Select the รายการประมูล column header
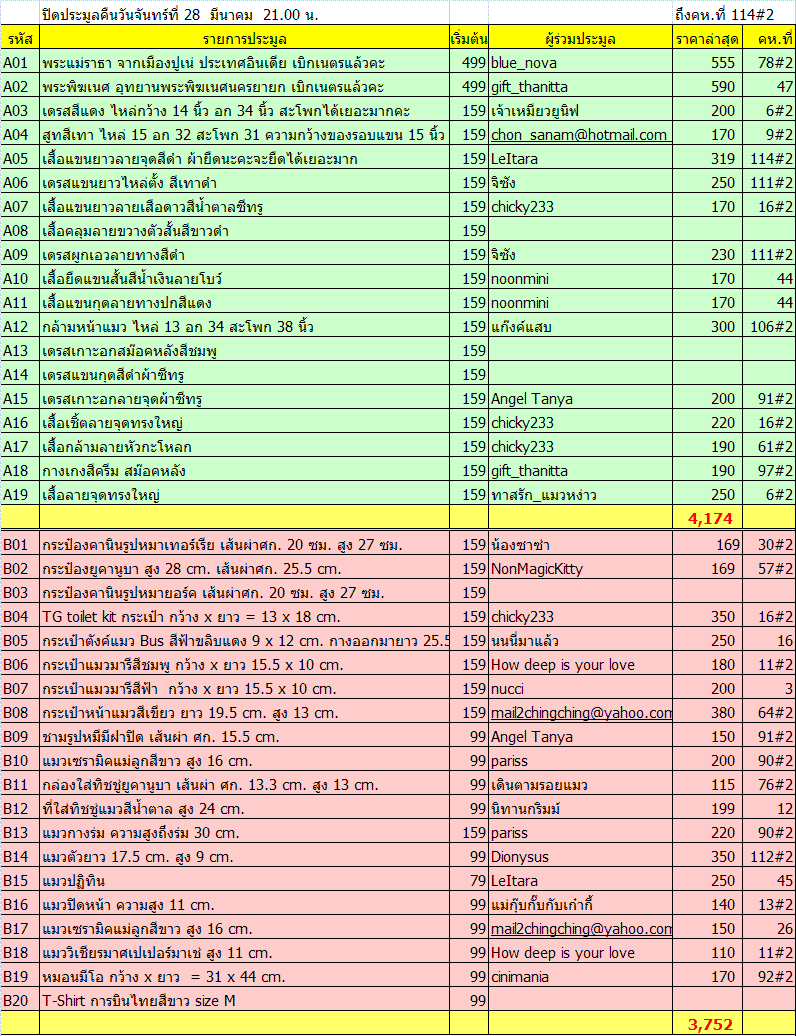Viewport: 796px width, 1036px height. click(x=244, y=39)
